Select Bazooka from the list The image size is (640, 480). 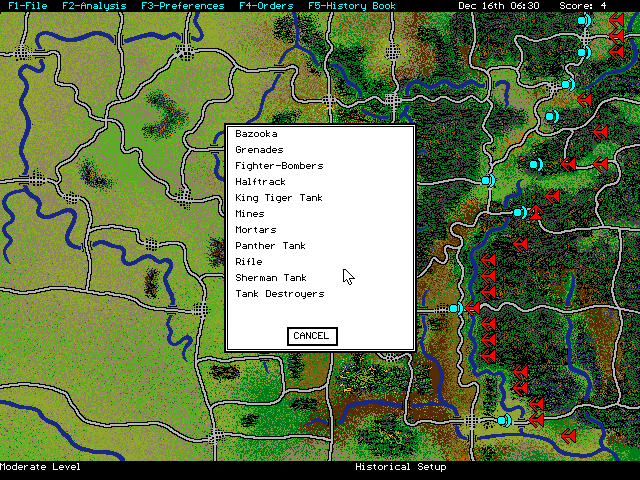[x=256, y=134]
